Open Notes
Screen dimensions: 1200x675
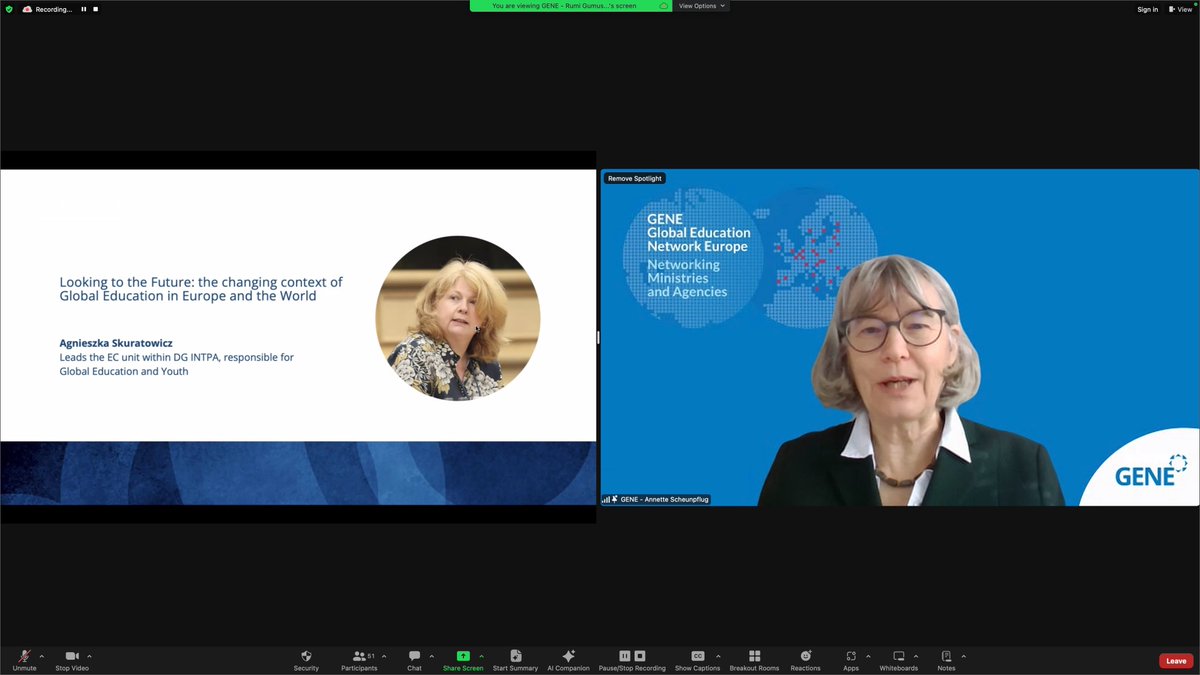(946, 660)
